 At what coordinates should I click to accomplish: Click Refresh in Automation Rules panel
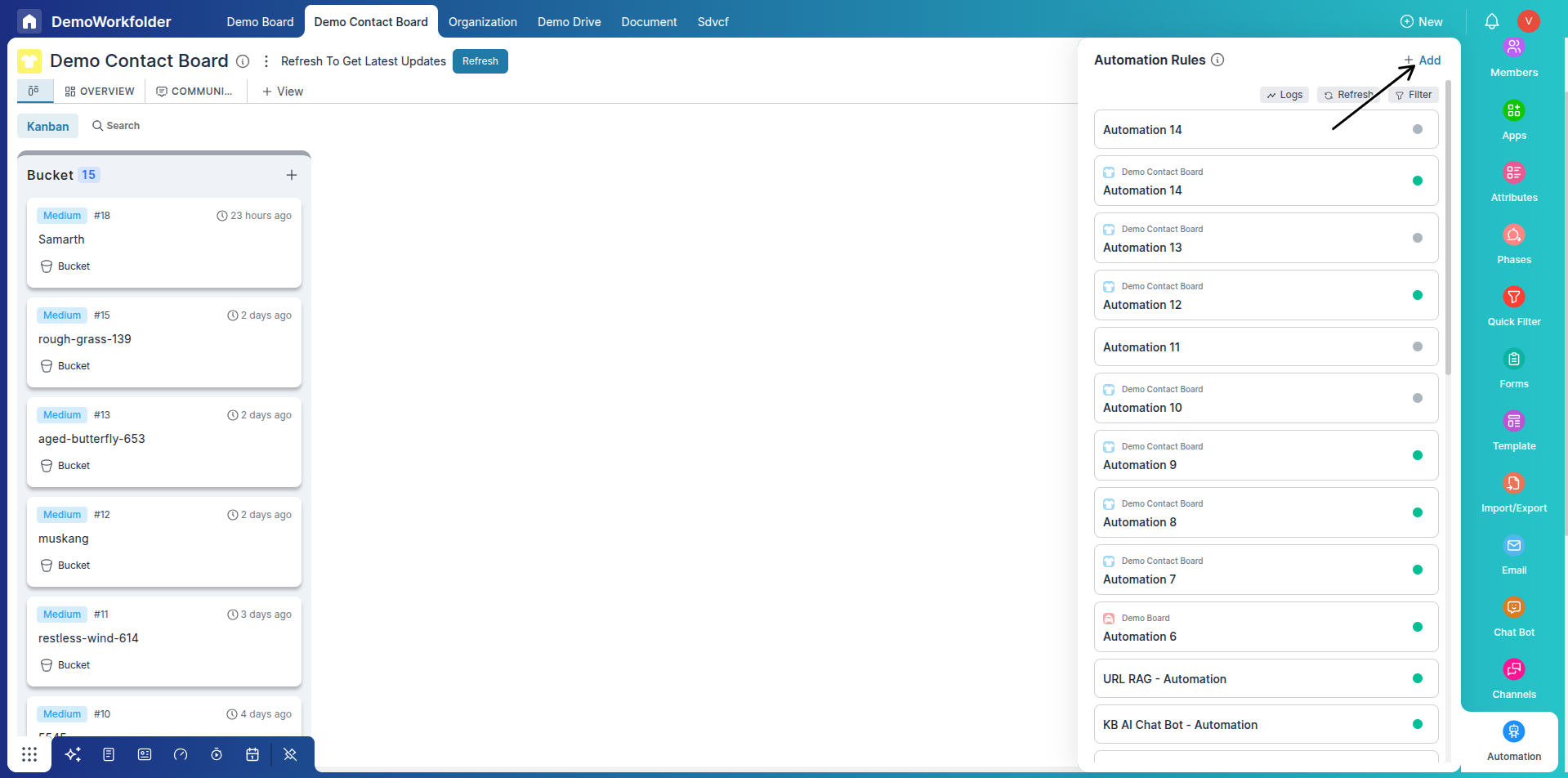pyautogui.click(x=1348, y=95)
